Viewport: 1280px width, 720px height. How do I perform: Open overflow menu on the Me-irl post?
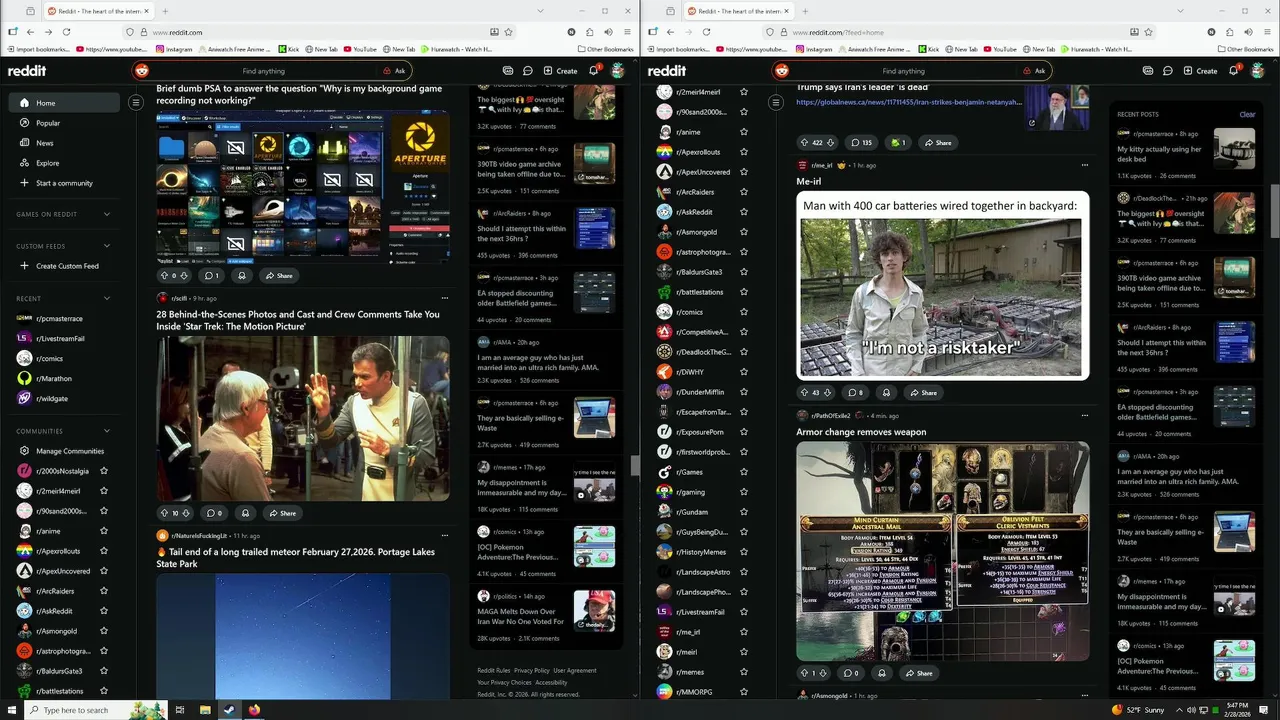tap(1085, 165)
